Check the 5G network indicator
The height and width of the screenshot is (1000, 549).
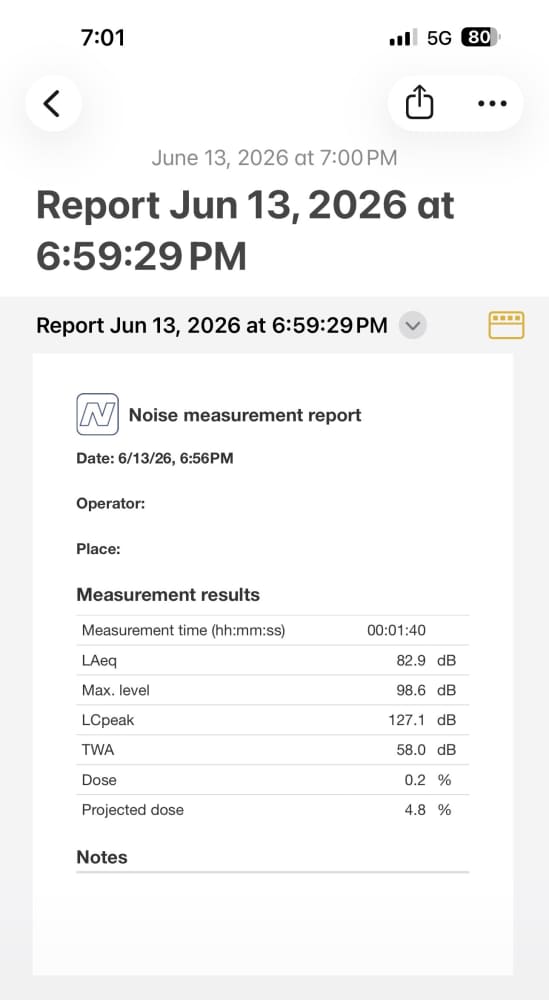click(439, 38)
